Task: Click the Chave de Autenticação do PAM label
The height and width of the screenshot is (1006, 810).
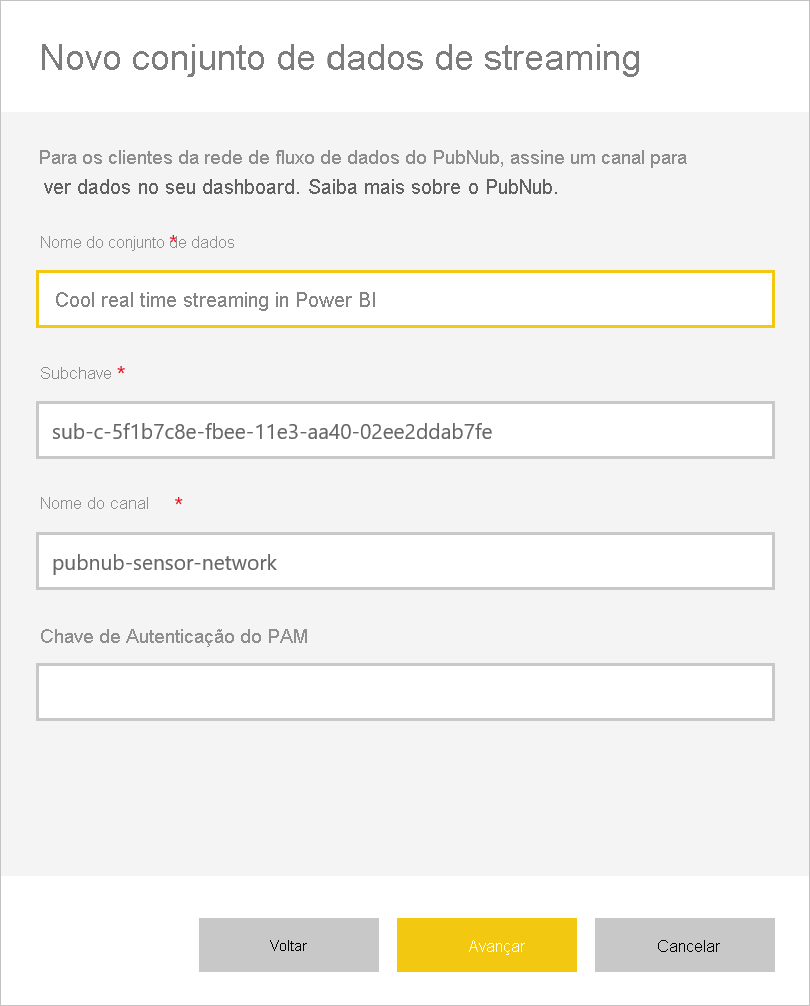Action: pyautogui.click(x=173, y=636)
